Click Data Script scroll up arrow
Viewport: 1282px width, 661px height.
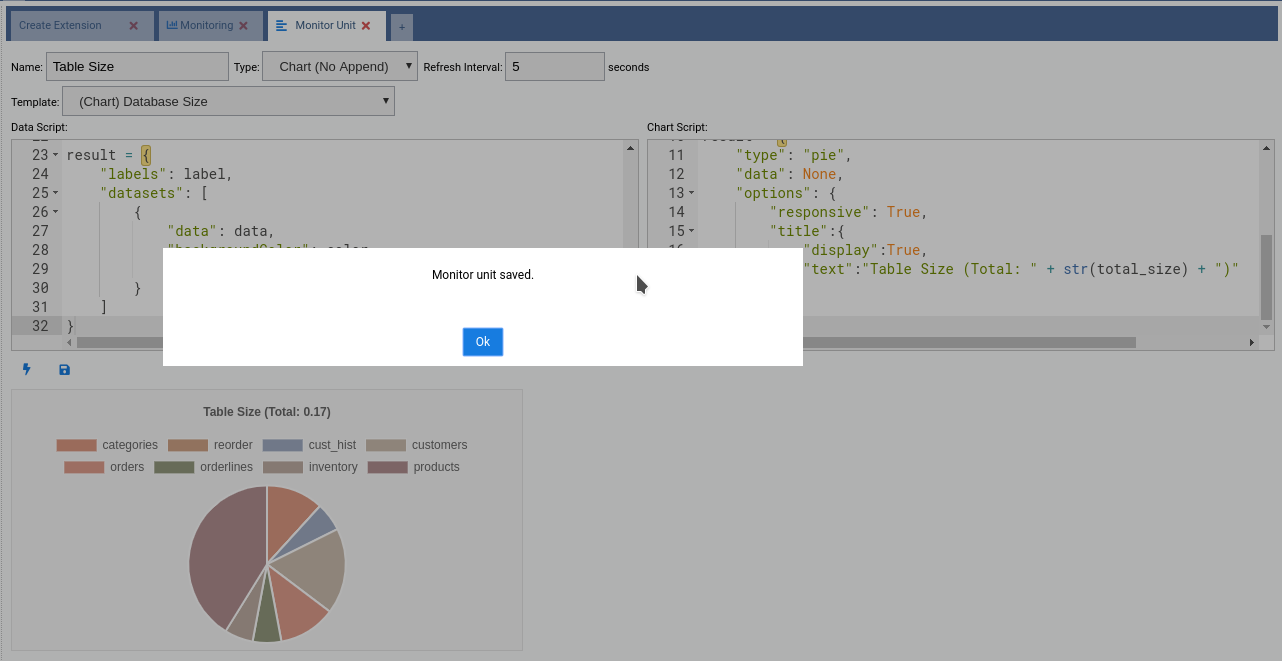click(x=631, y=148)
